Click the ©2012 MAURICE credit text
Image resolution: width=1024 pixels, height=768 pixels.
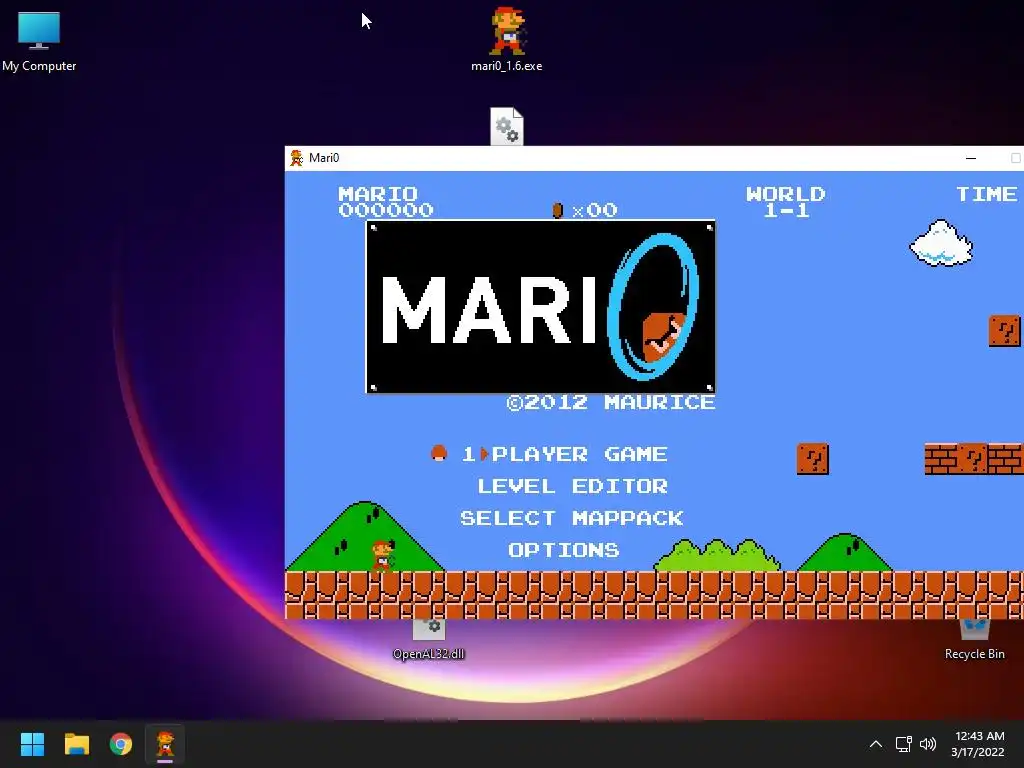611,402
